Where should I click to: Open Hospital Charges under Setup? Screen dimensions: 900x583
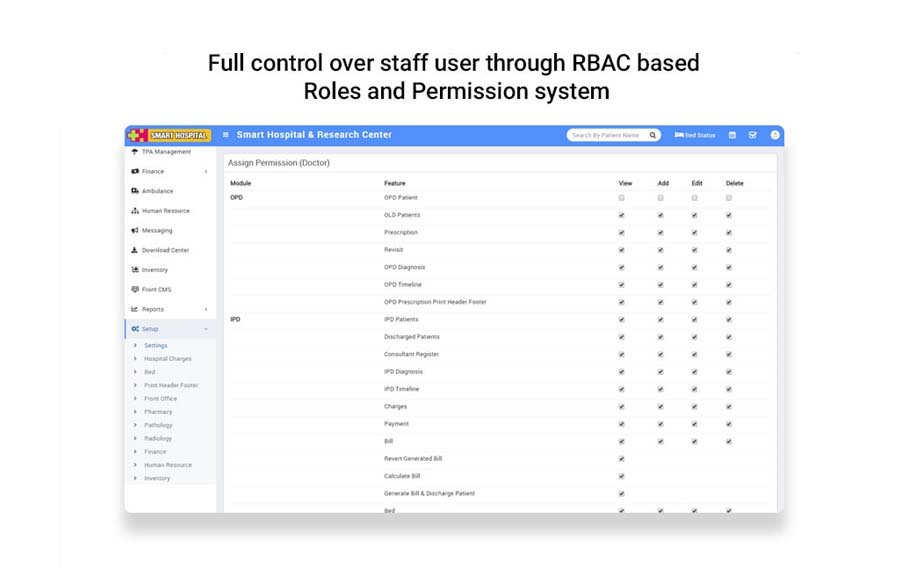167,358
